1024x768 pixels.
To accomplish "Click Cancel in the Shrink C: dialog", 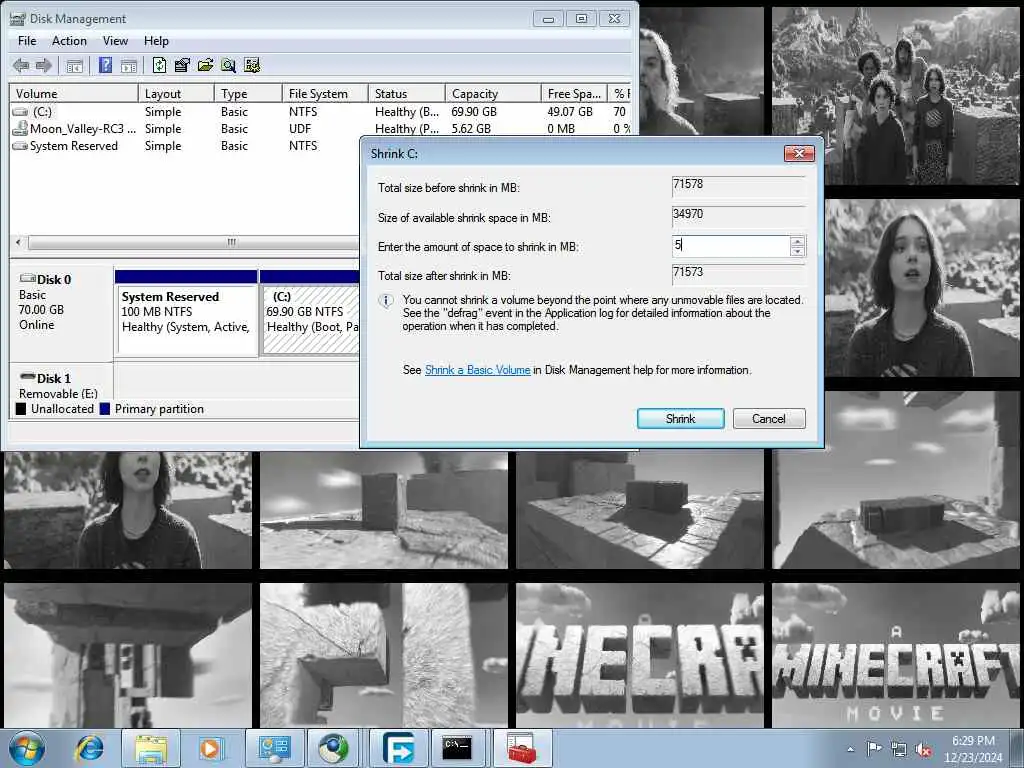I will tap(769, 419).
